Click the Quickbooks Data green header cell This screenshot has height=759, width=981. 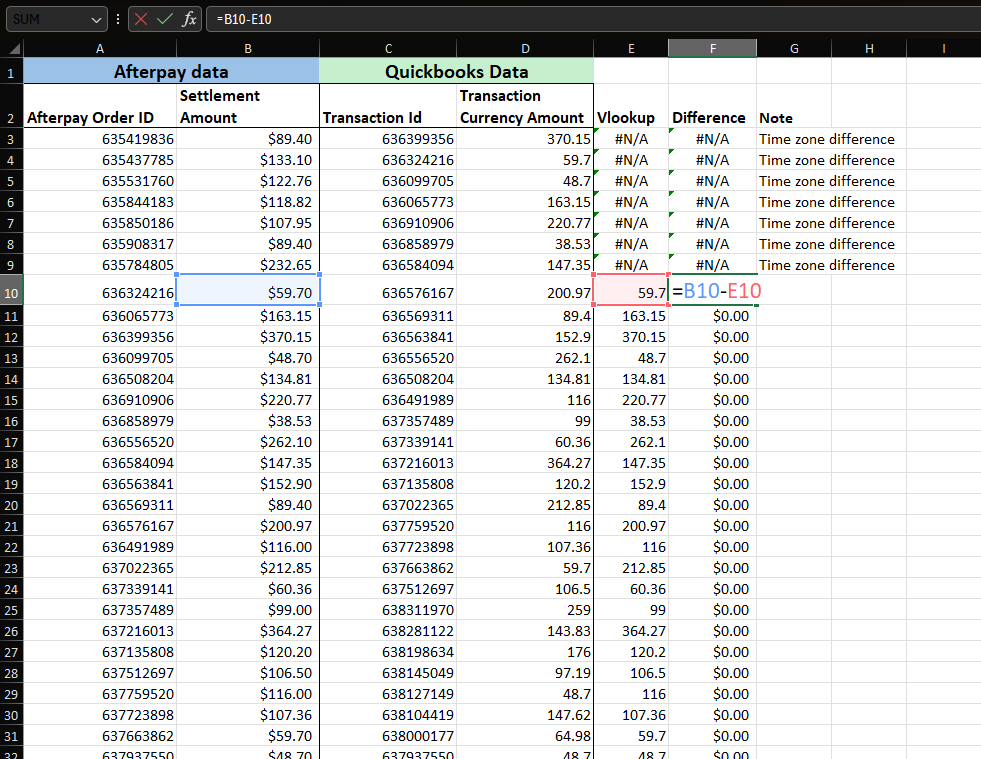pyautogui.click(x=456, y=71)
